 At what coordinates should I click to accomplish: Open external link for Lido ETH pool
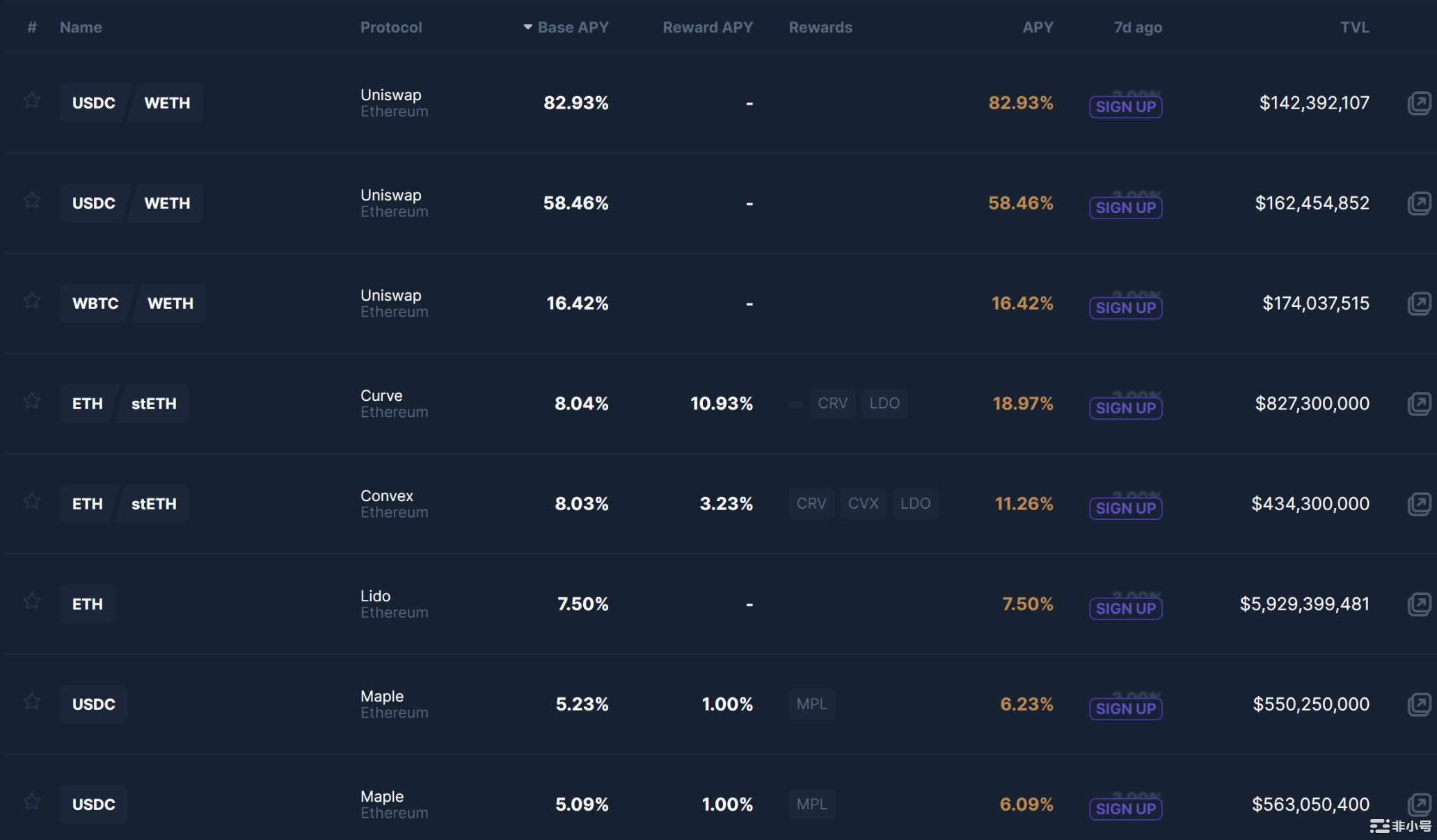[1418, 604]
